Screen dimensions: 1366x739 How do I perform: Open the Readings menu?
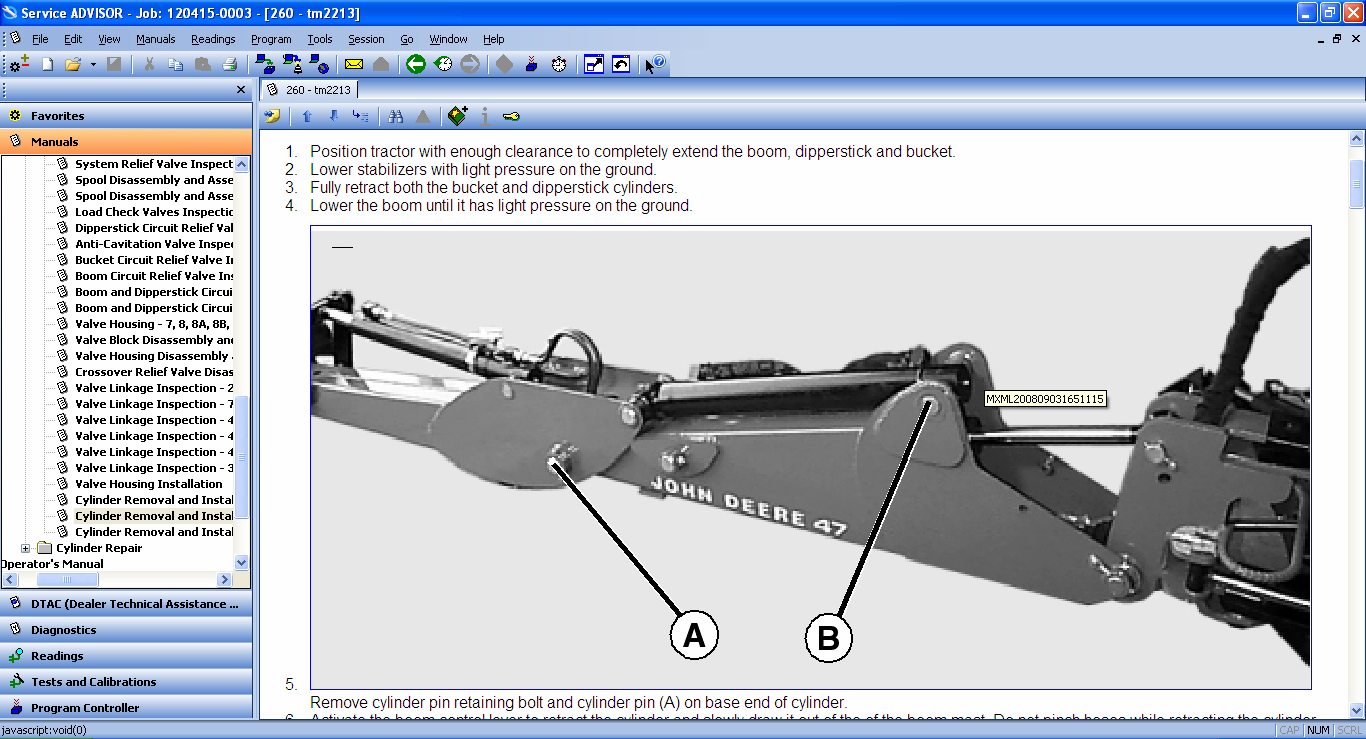click(x=213, y=39)
